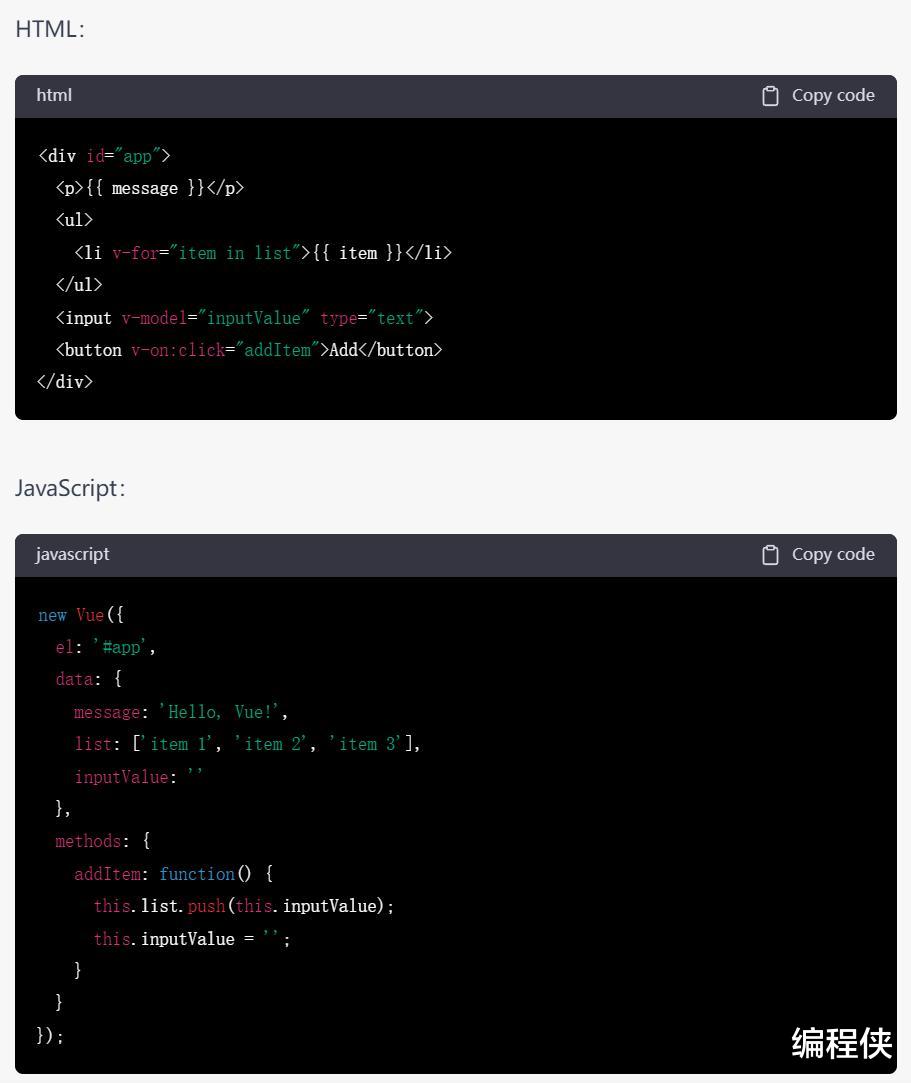Click the javascript language label
911x1083 pixels.
[x=72, y=554]
